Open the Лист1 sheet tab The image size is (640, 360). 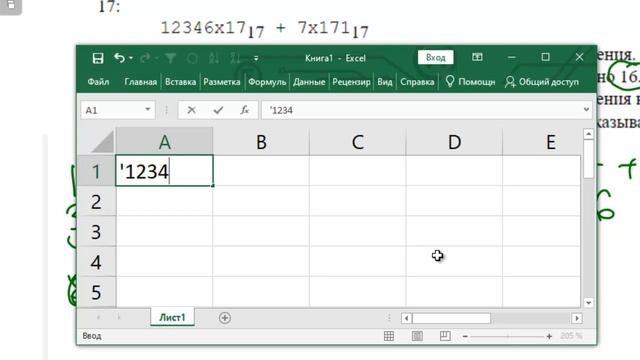coord(172,317)
